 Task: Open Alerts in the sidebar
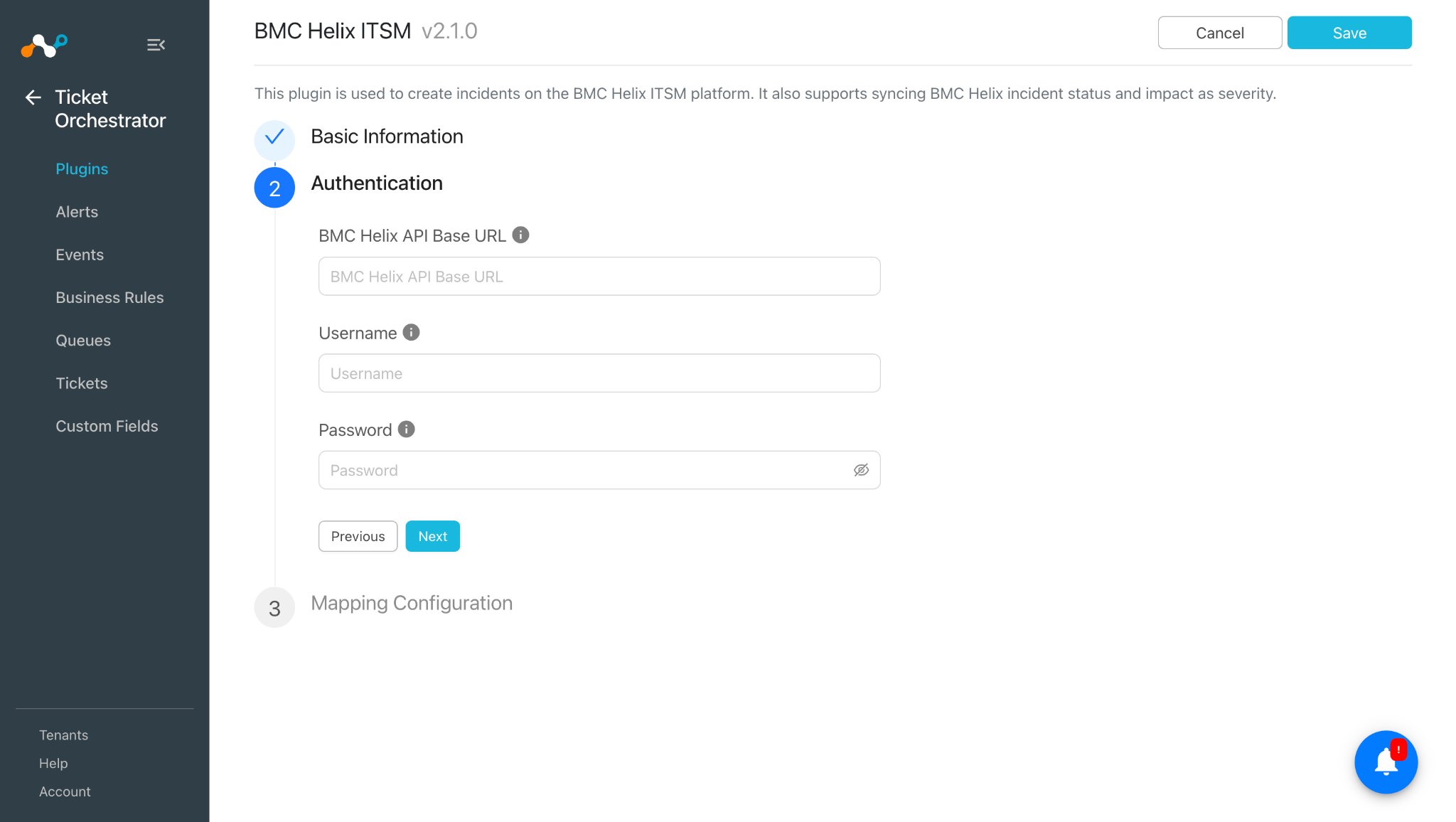[x=77, y=212]
